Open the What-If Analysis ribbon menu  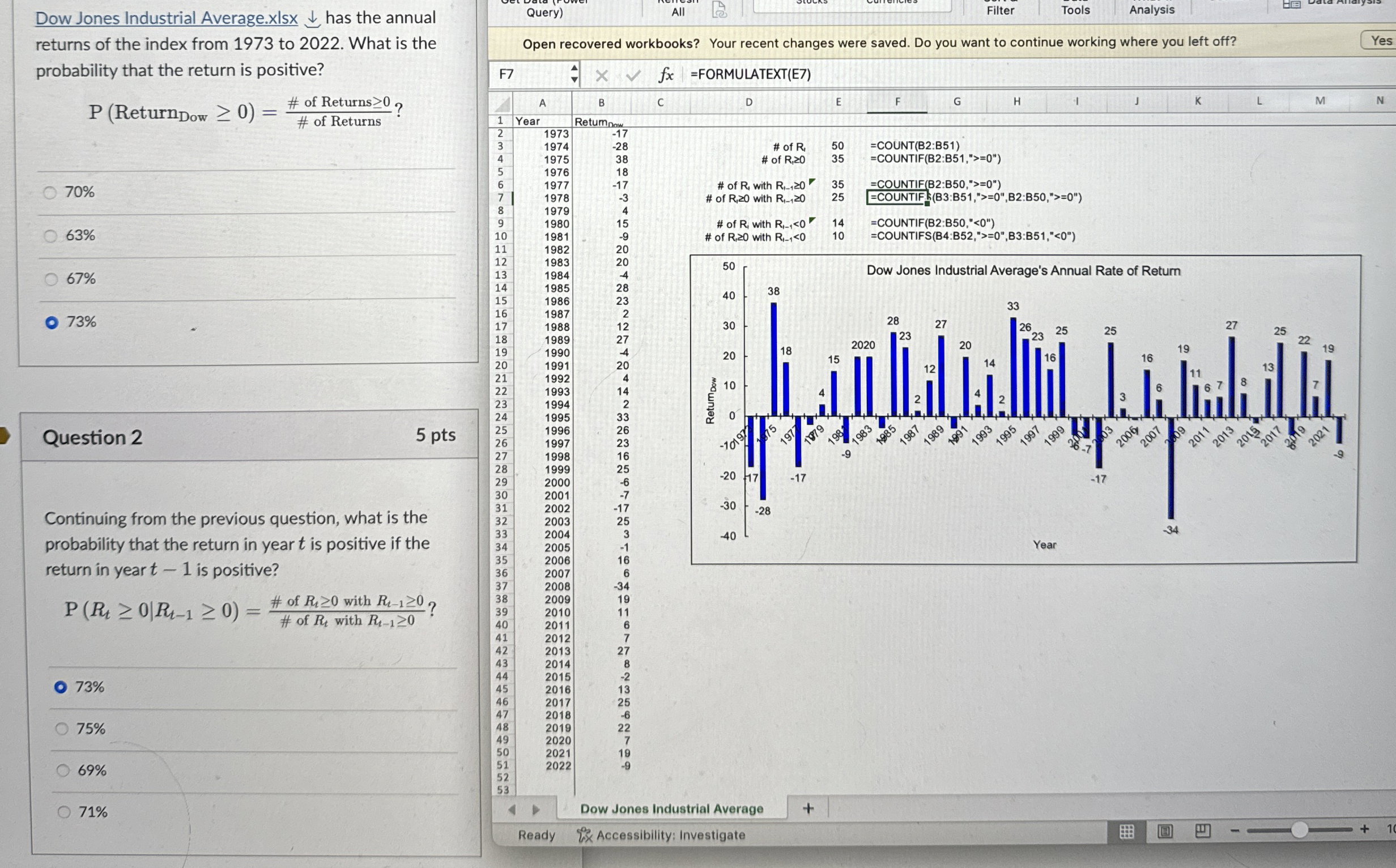1151,9
